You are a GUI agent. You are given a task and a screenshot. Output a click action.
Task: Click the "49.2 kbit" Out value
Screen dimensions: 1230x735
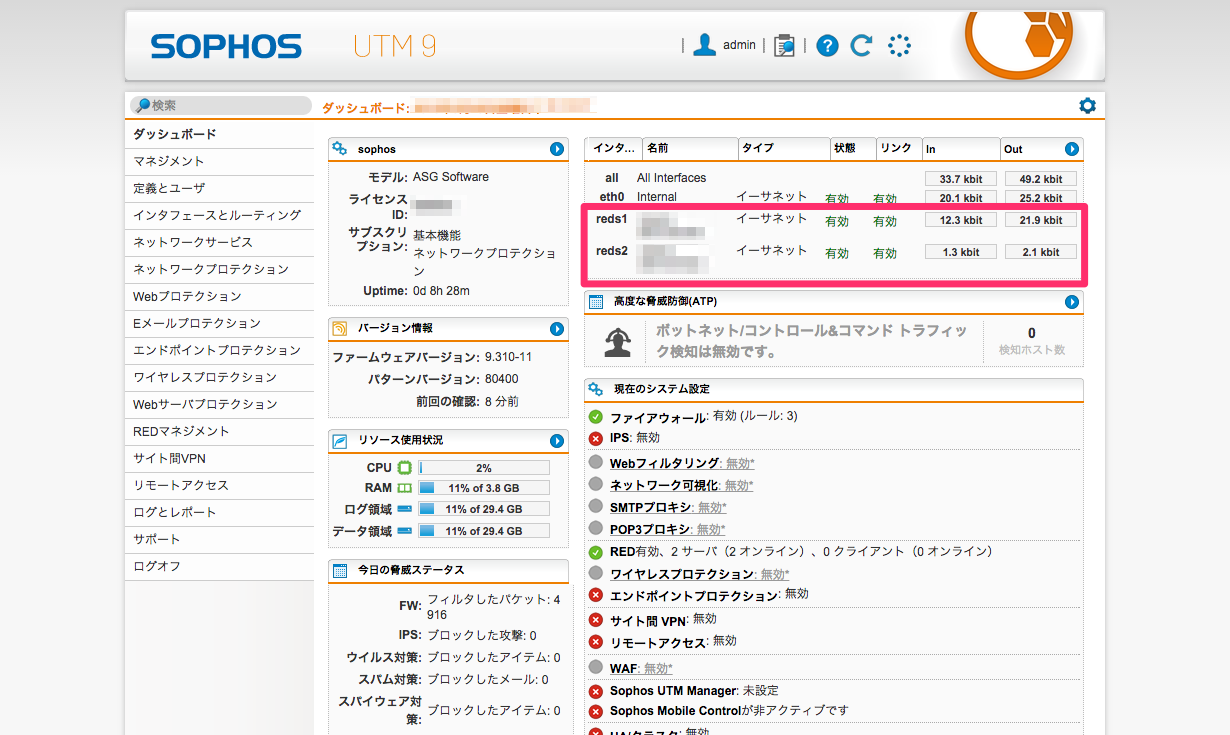pyautogui.click(x=1041, y=178)
